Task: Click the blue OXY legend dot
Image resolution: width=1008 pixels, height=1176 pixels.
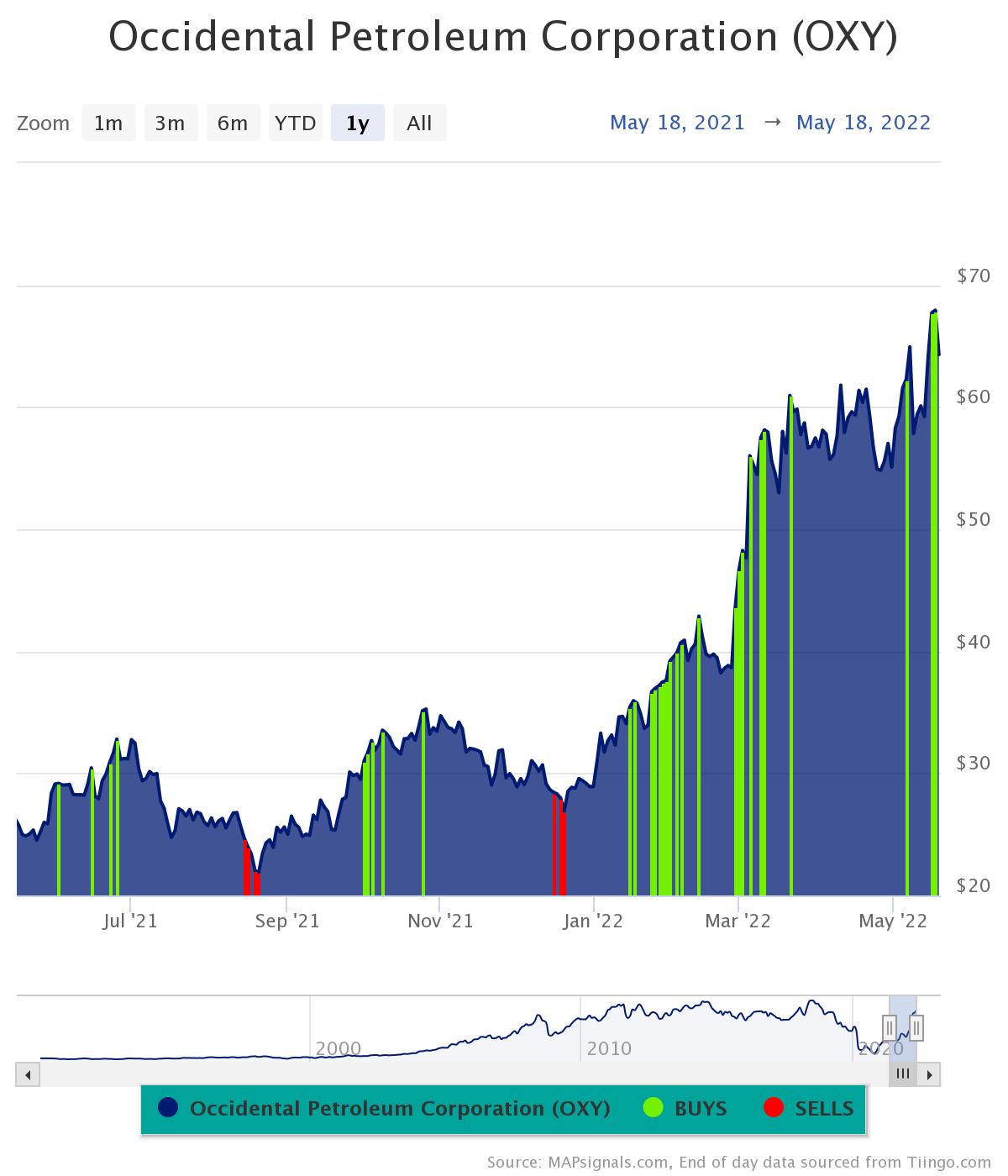Action: tap(168, 1108)
